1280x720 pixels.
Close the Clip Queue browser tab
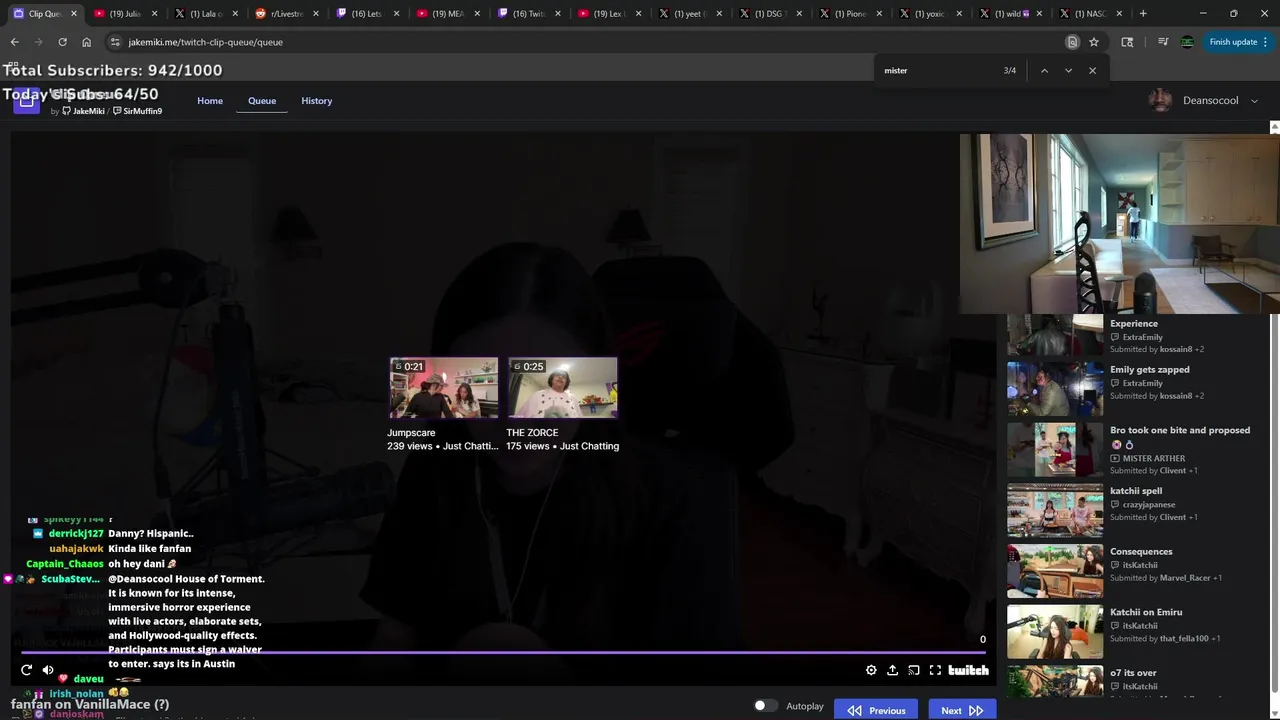pyautogui.click(x=74, y=14)
